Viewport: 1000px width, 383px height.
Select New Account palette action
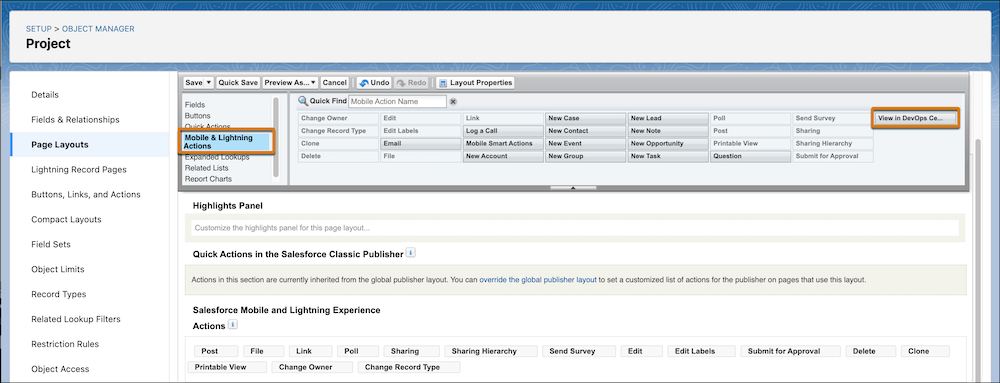click(x=503, y=156)
